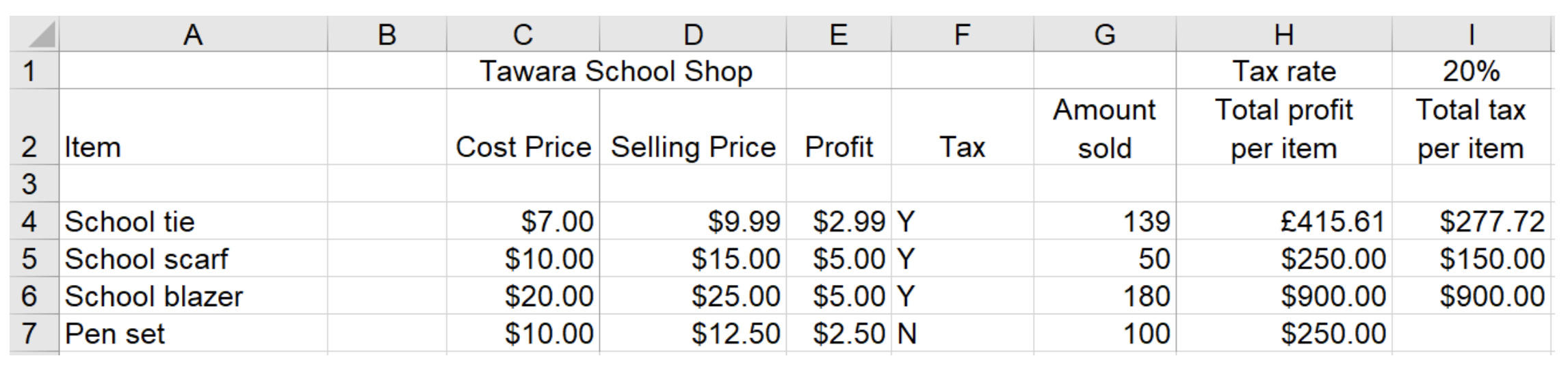
Task: Click the N tax cell for Pen set
Action: (x=963, y=333)
